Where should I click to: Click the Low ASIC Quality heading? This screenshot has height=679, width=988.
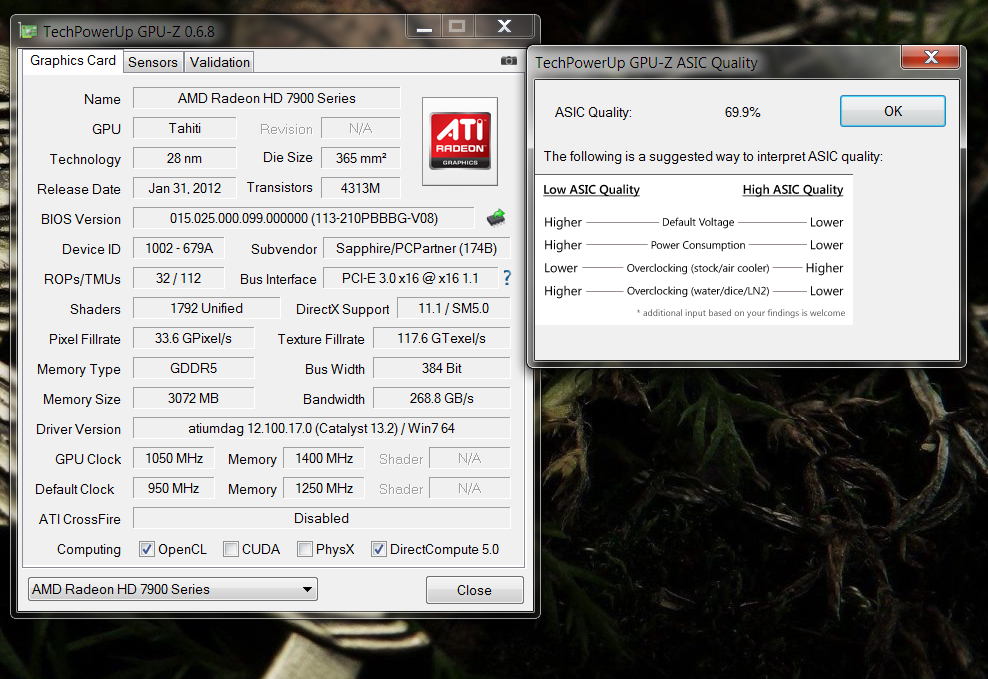click(591, 190)
